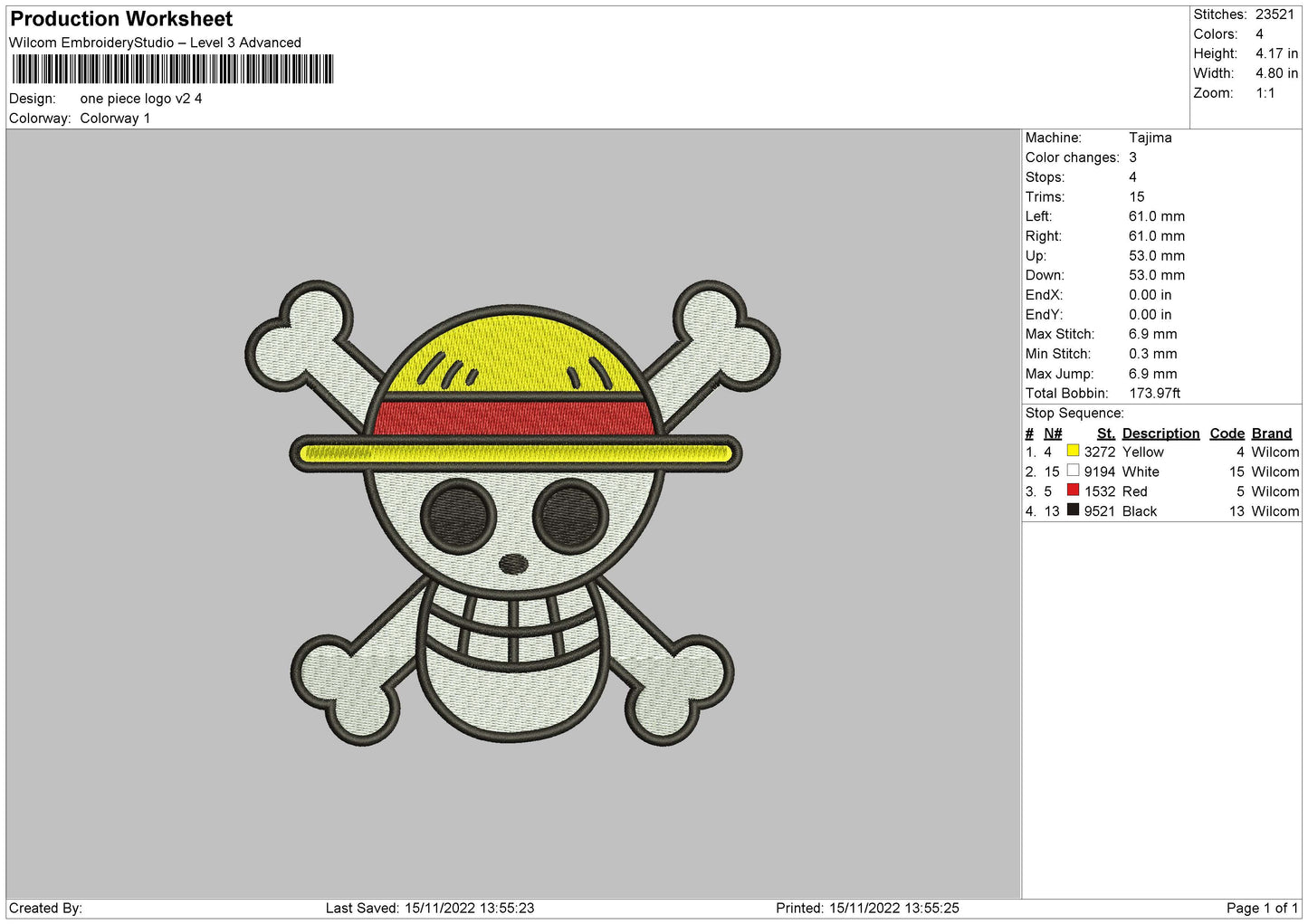
Task: Click 'Last Saved: 15/11/2022 13:55:23' text
Action: 430,909
